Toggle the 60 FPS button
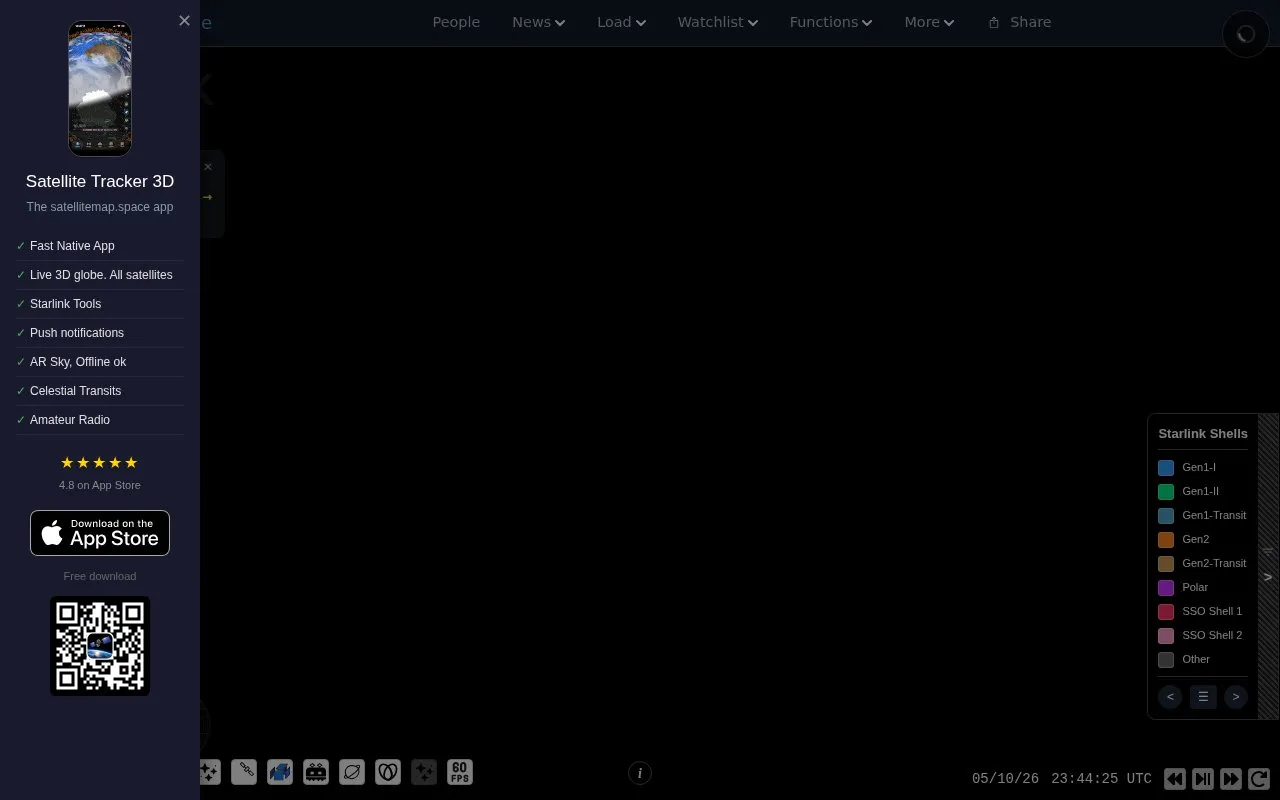Screen dimensions: 1280x800 point(460,771)
